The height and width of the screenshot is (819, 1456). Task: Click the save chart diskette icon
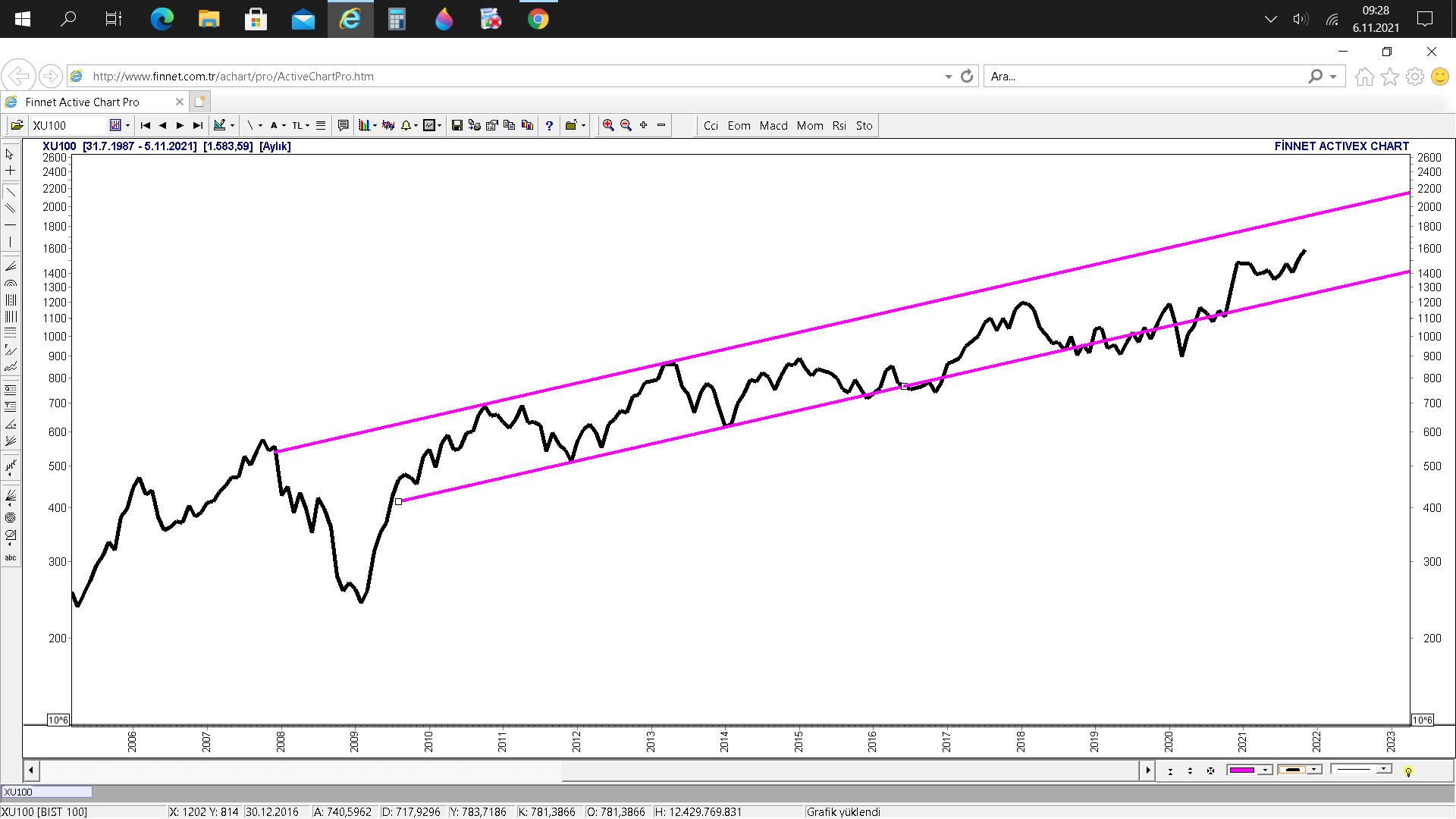coord(457,125)
